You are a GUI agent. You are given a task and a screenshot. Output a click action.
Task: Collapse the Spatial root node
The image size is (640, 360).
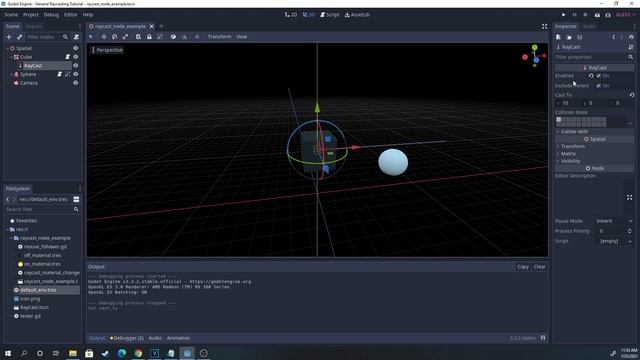[8, 48]
